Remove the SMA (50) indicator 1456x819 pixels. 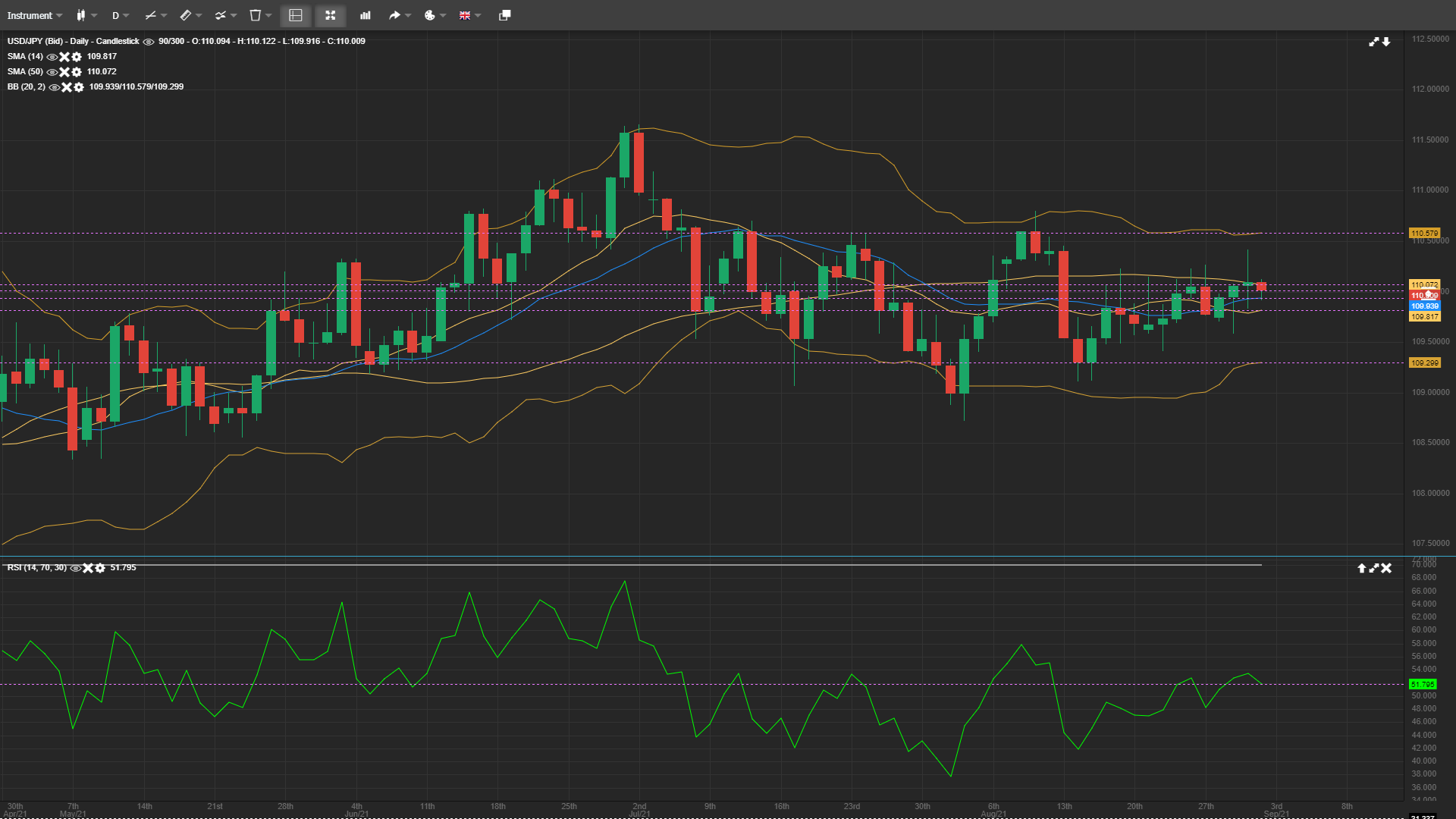[x=64, y=72]
